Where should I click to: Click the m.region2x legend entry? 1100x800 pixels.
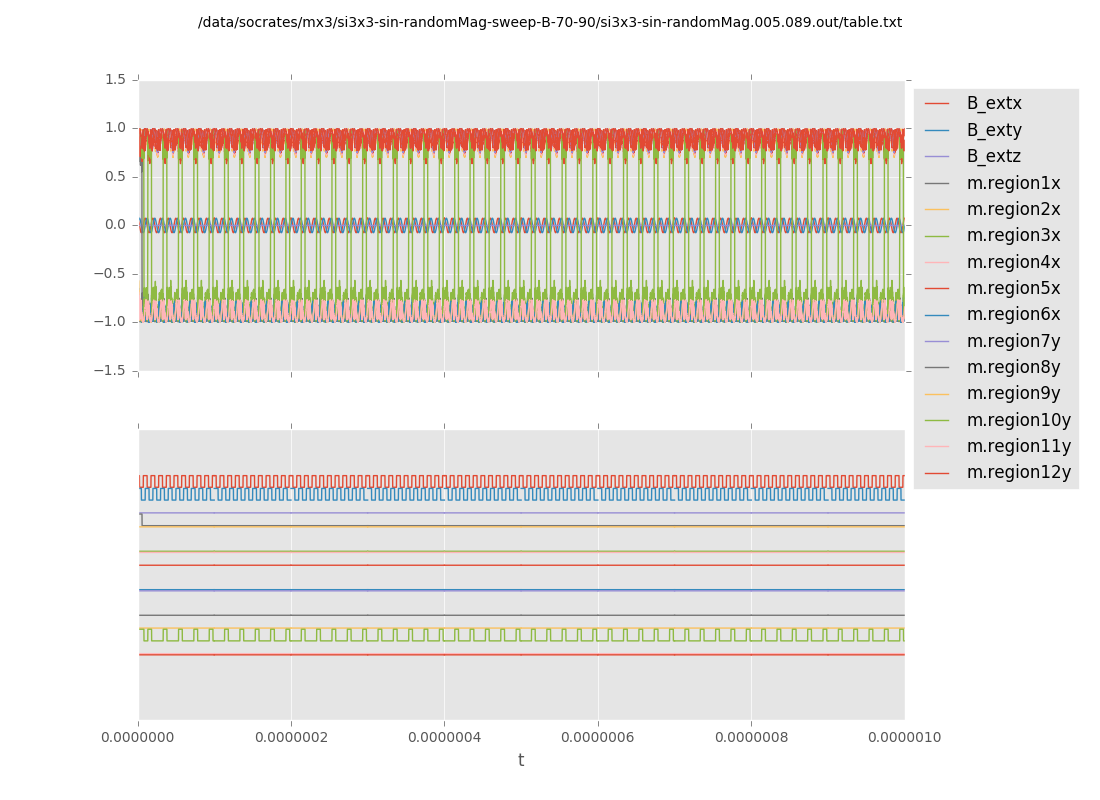coord(1013,209)
